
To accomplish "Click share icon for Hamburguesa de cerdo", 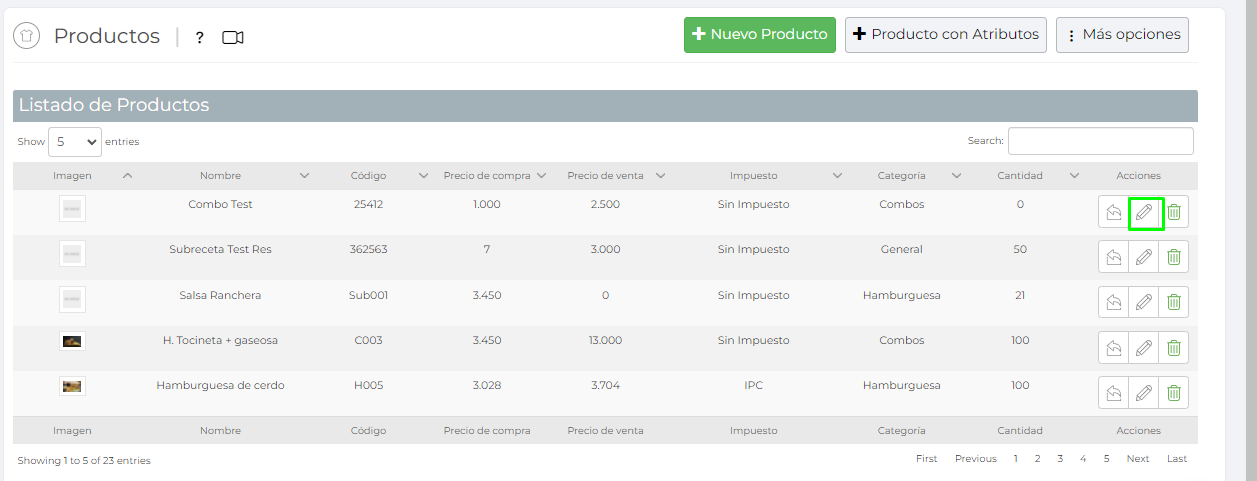I will (1114, 393).
